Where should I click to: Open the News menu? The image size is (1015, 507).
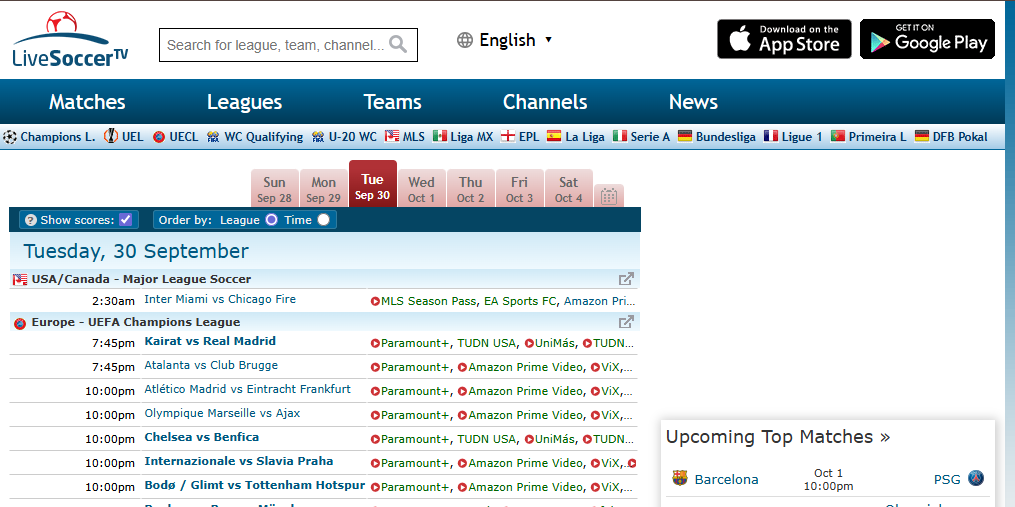coord(693,102)
